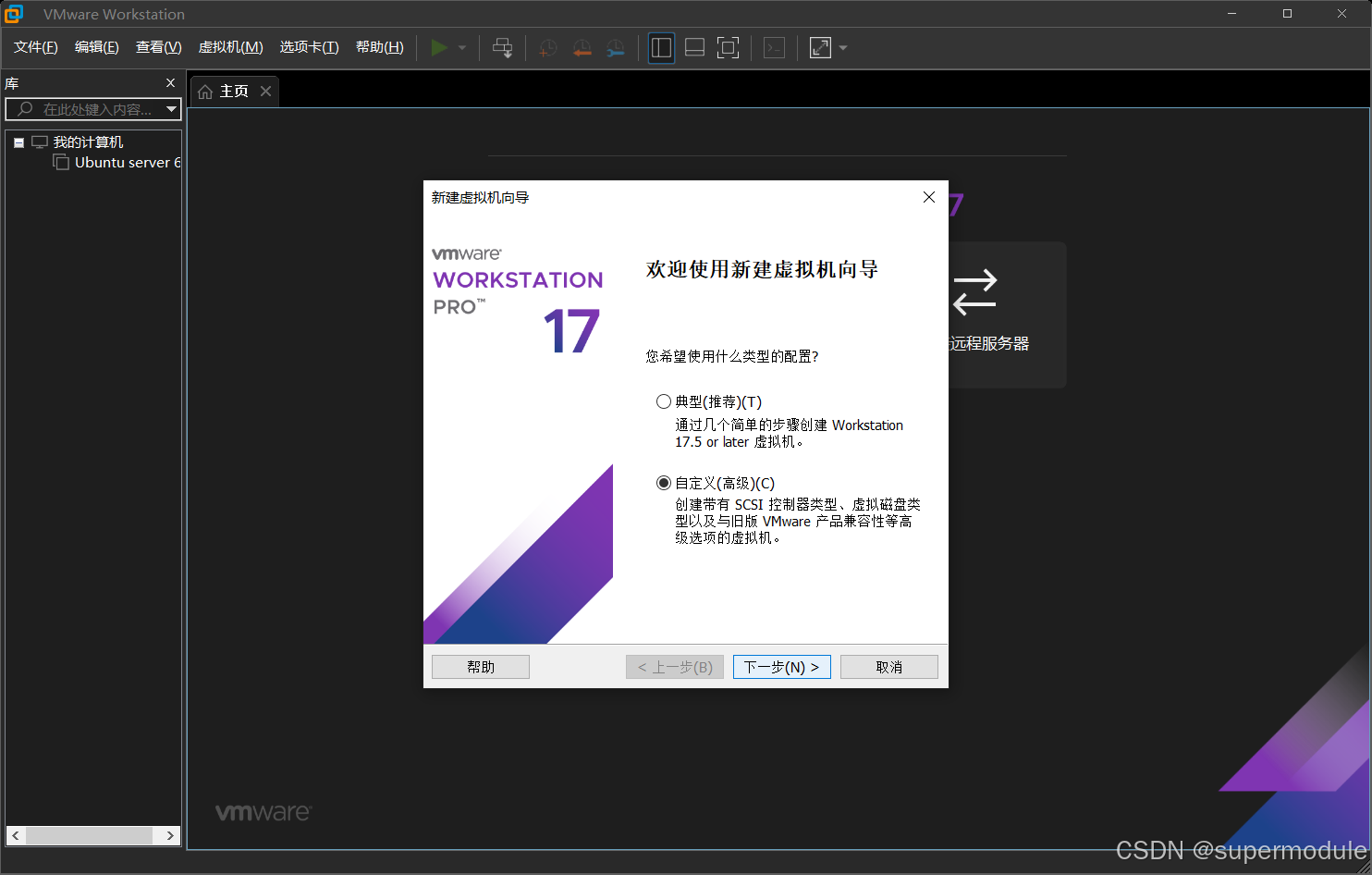This screenshot has width=1372, height=875.
Task: Click the Take Snapshot clock icon
Action: pos(548,48)
